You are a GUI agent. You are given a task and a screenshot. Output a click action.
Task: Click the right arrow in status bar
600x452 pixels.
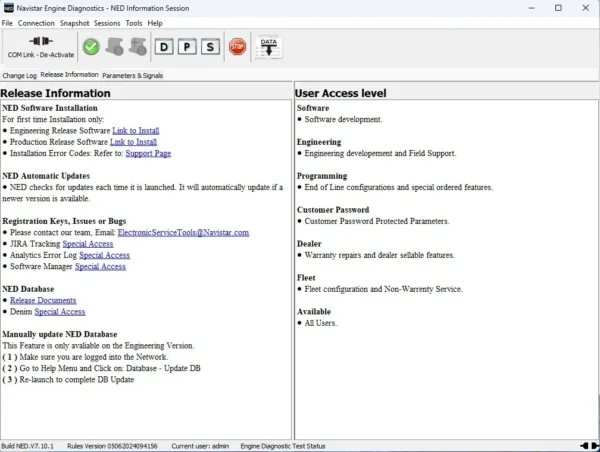(x=595, y=445)
